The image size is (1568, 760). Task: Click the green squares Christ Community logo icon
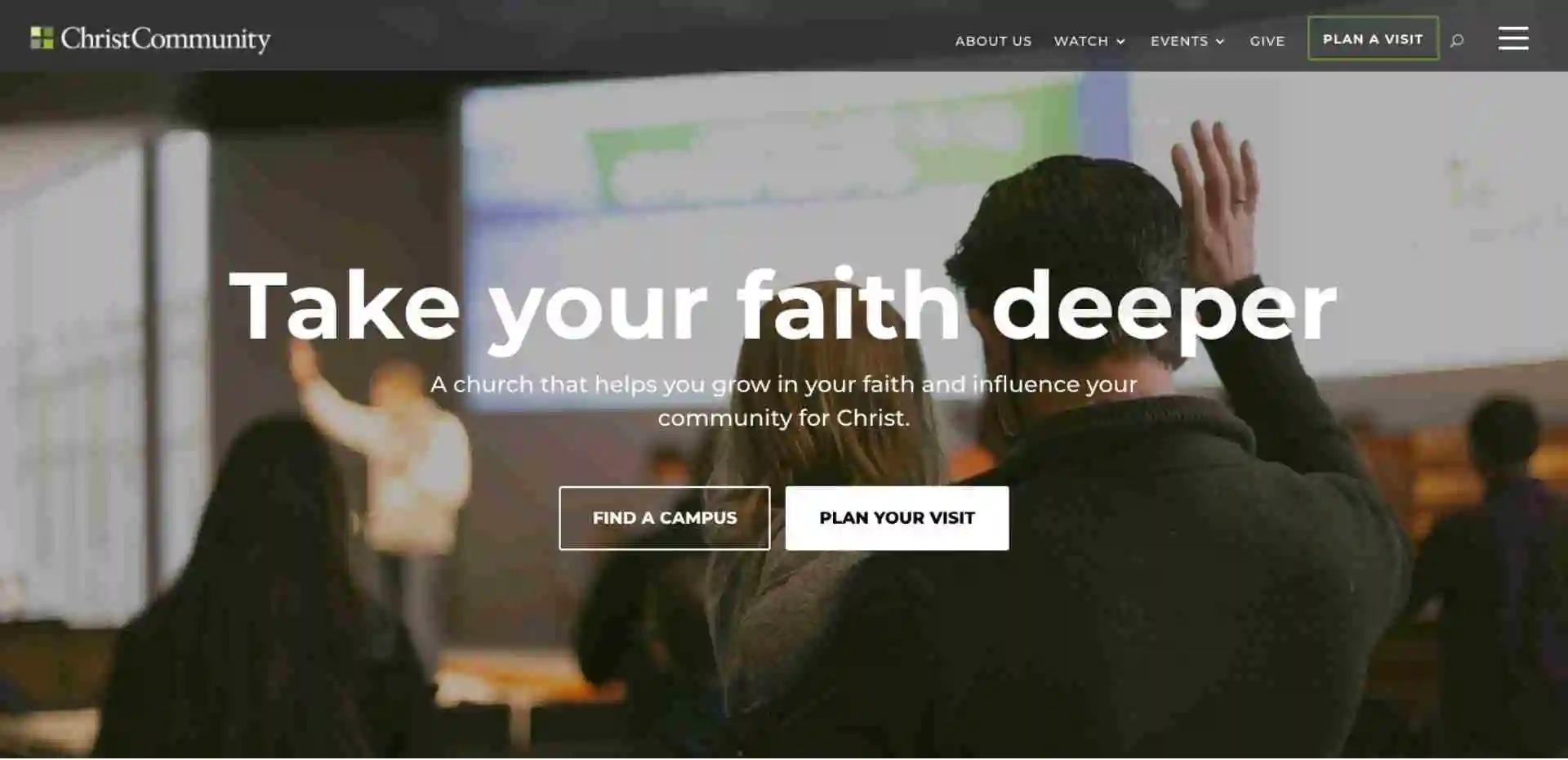click(x=42, y=38)
